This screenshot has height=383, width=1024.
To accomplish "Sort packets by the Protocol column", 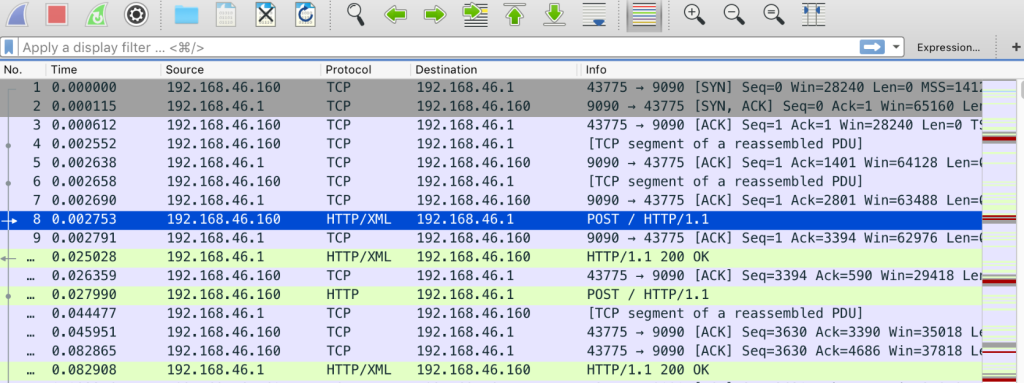I will click(x=366, y=69).
